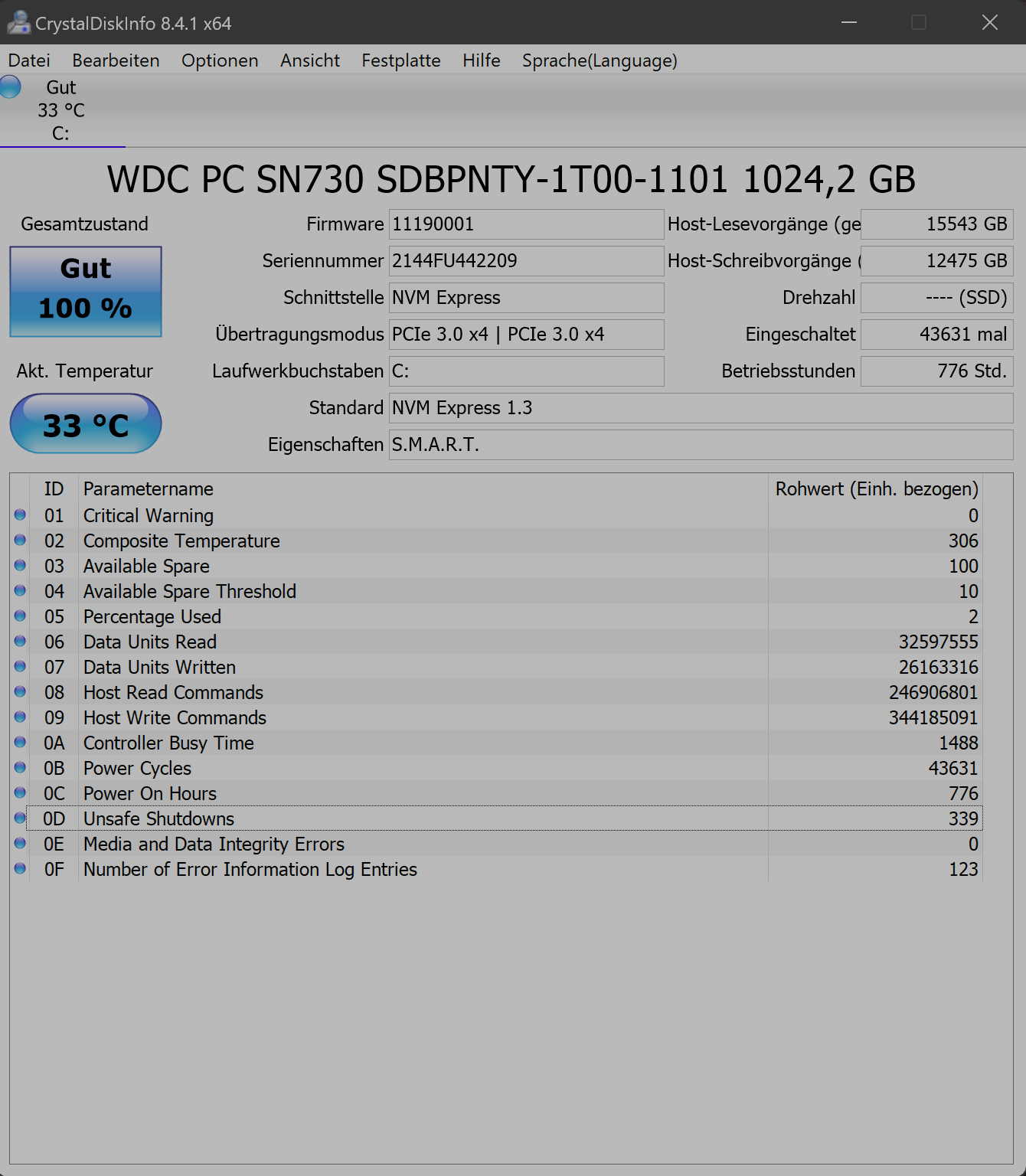Image resolution: width=1026 pixels, height=1176 pixels.
Task: Click the Standard field NVM Express 1.3
Action: click(701, 408)
